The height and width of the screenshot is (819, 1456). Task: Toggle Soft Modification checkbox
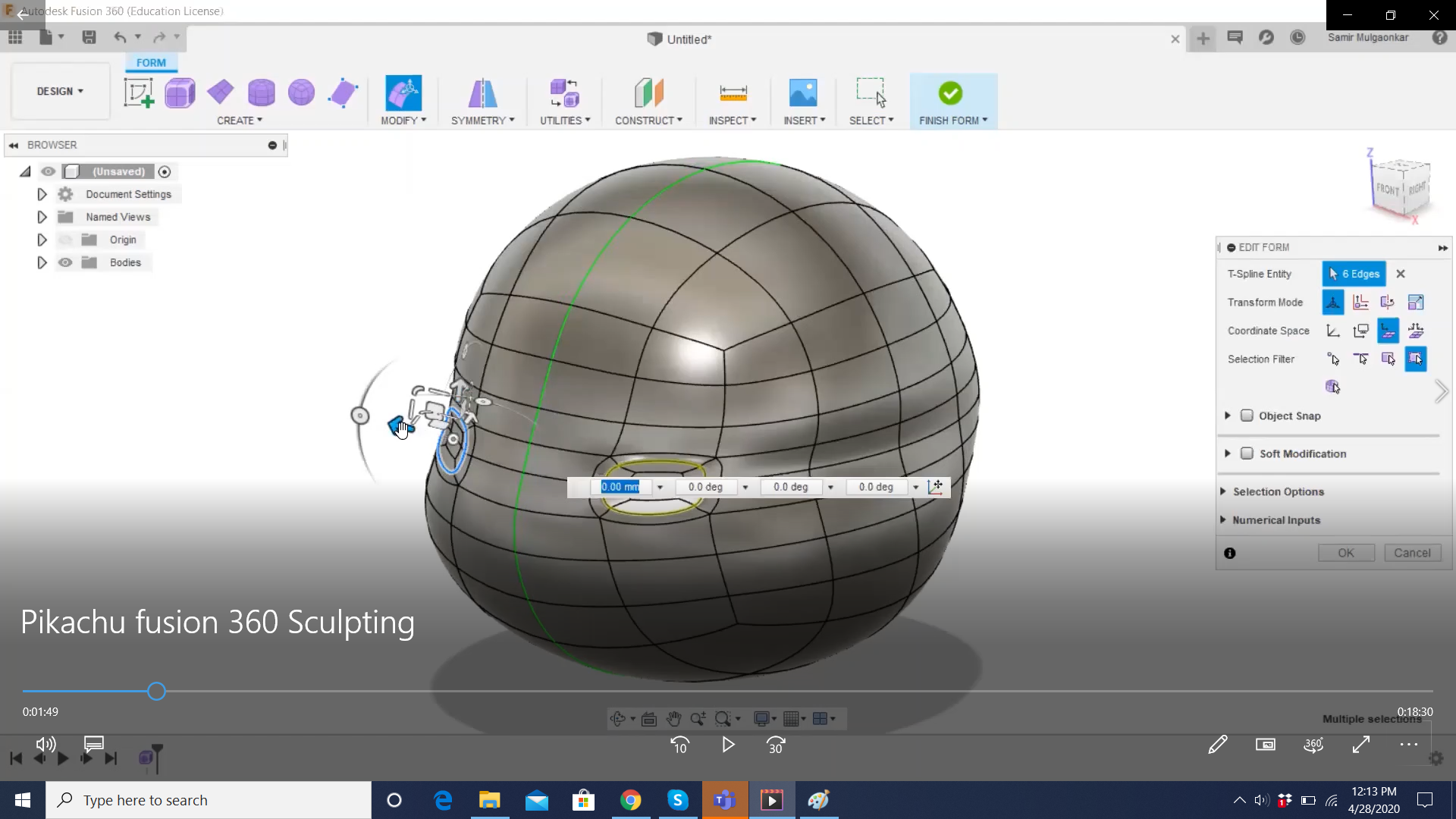click(x=1247, y=453)
